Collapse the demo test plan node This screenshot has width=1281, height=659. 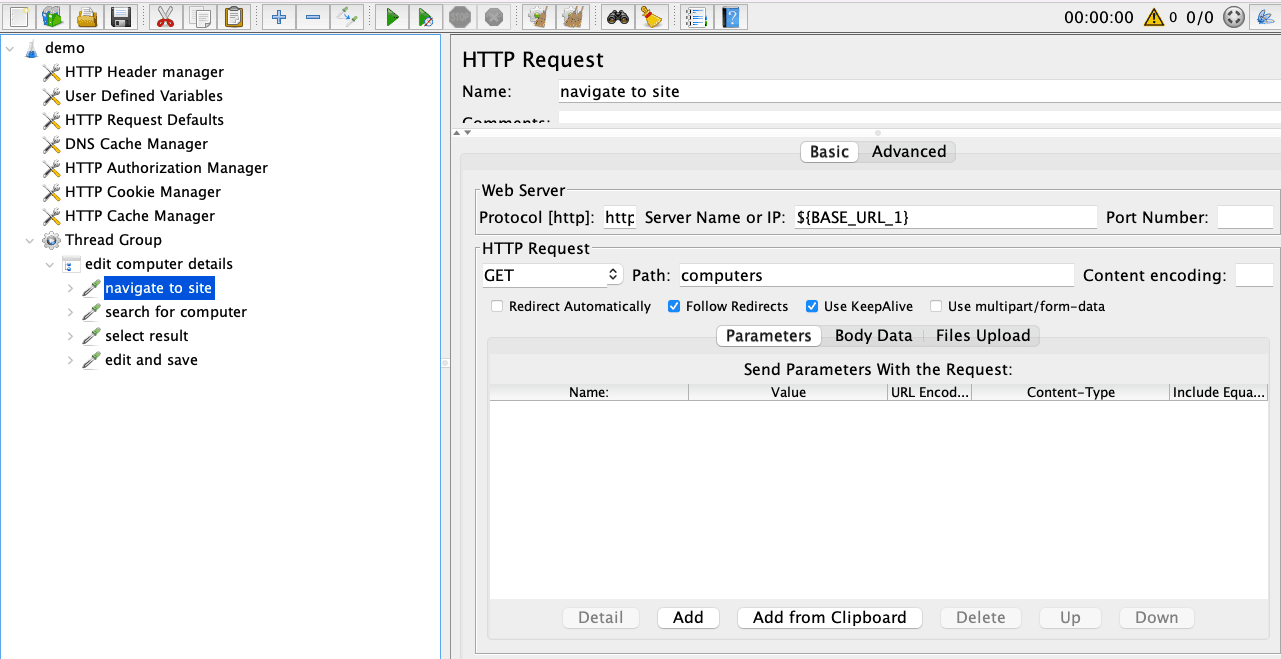pyautogui.click(x=11, y=48)
